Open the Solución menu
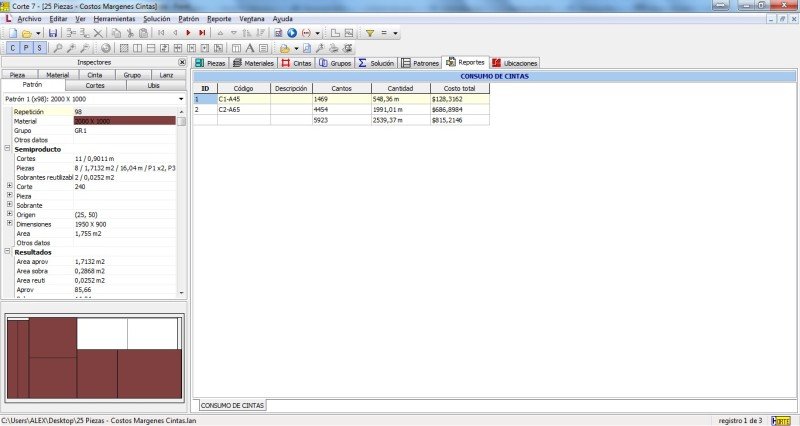 tap(156, 19)
